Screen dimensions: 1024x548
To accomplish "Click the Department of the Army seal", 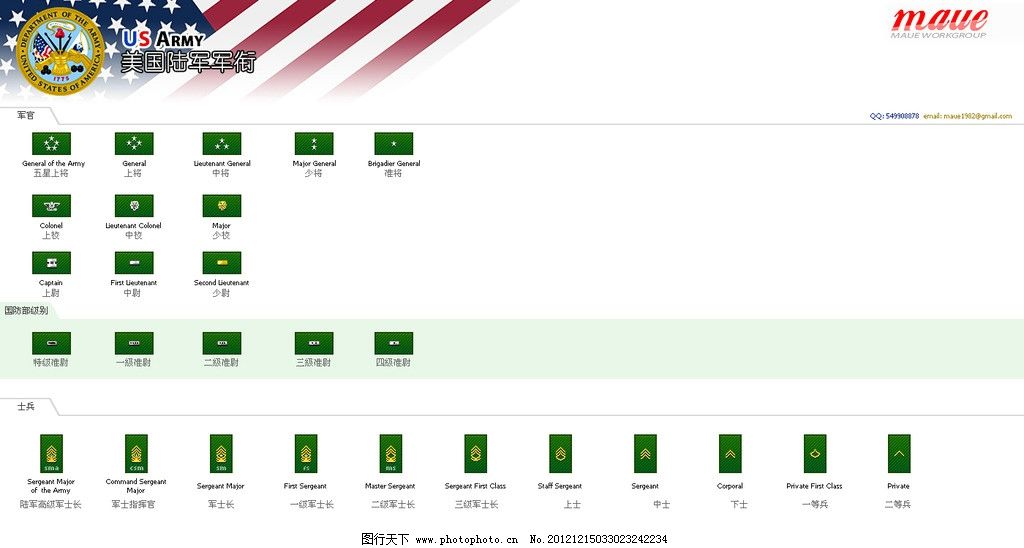I will 62,51.
